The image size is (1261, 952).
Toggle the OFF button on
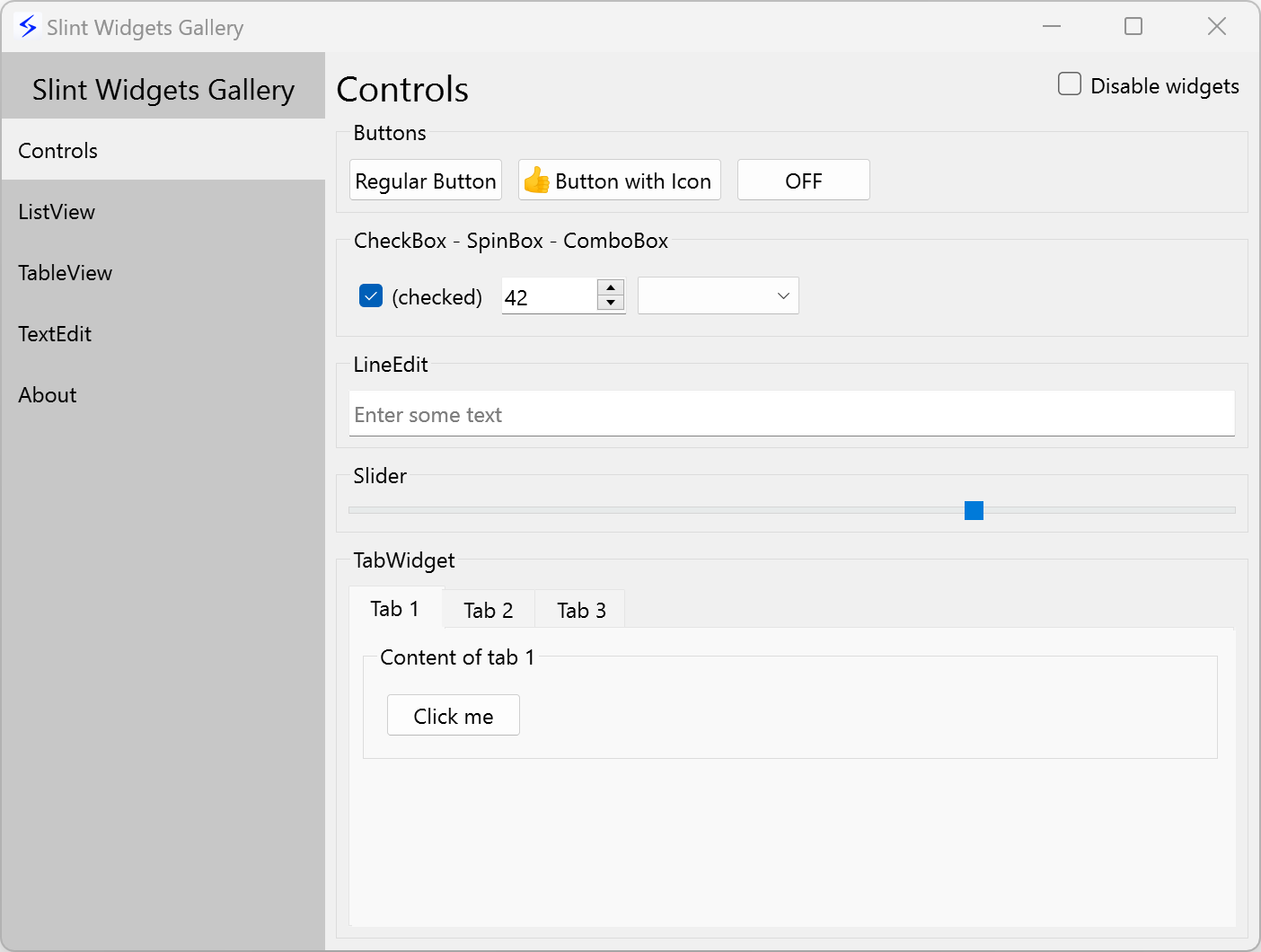pyautogui.click(x=803, y=181)
